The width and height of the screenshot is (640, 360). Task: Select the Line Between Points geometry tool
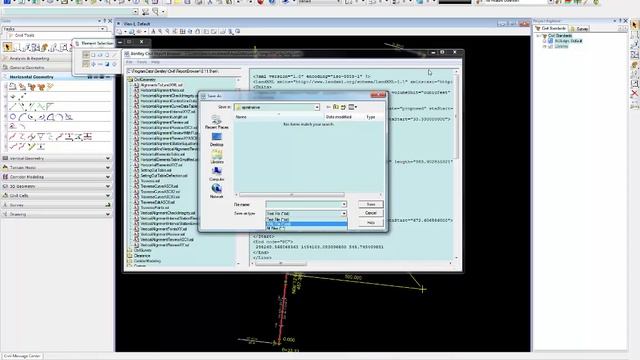pyautogui.click(x=13, y=107)
